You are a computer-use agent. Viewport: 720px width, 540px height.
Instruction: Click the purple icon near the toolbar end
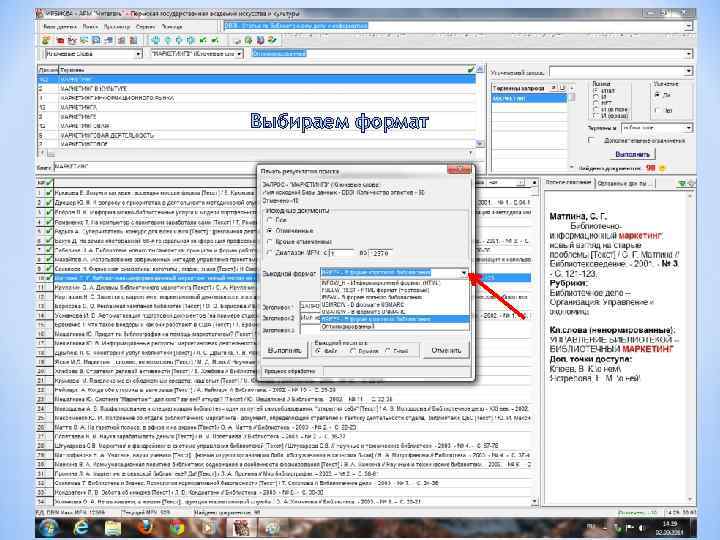[260, 40]
